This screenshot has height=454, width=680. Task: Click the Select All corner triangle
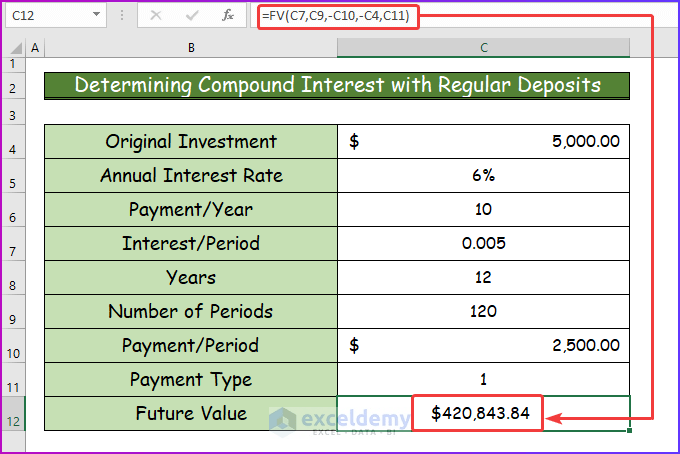[x=16, y=48]
